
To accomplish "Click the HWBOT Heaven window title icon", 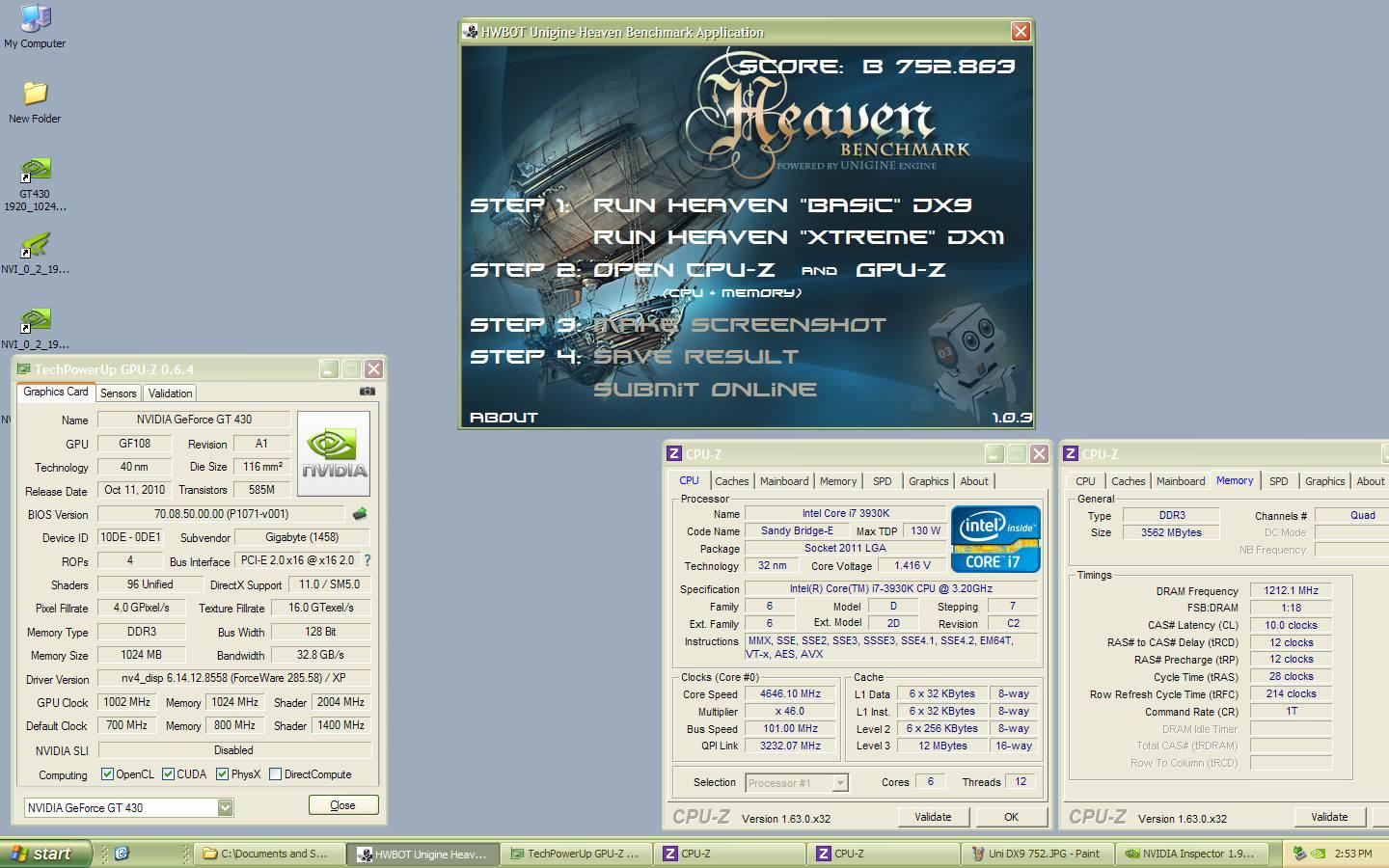I will tap(471, 32).
